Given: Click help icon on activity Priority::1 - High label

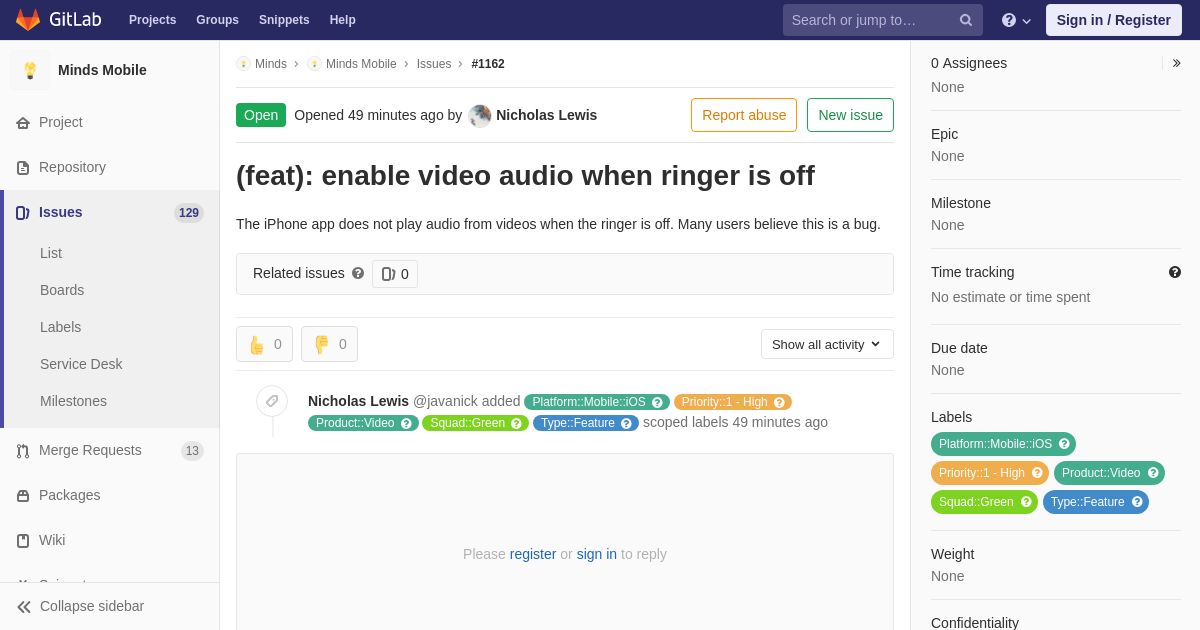Looking at the screenshot, I should (780, 402).
